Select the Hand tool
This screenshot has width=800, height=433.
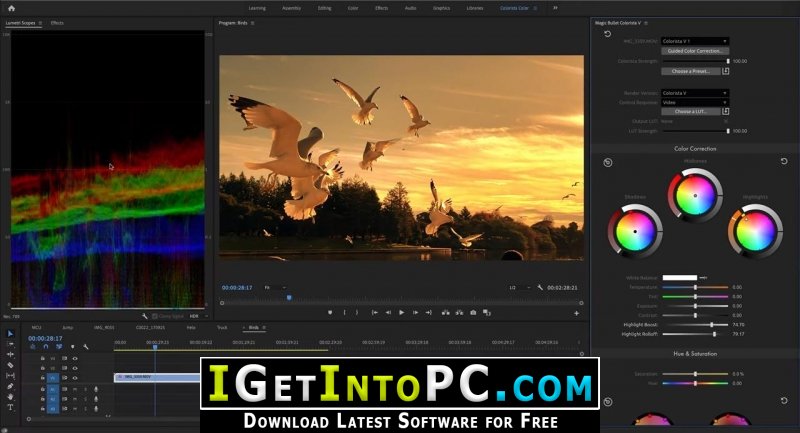pos(10,397)
